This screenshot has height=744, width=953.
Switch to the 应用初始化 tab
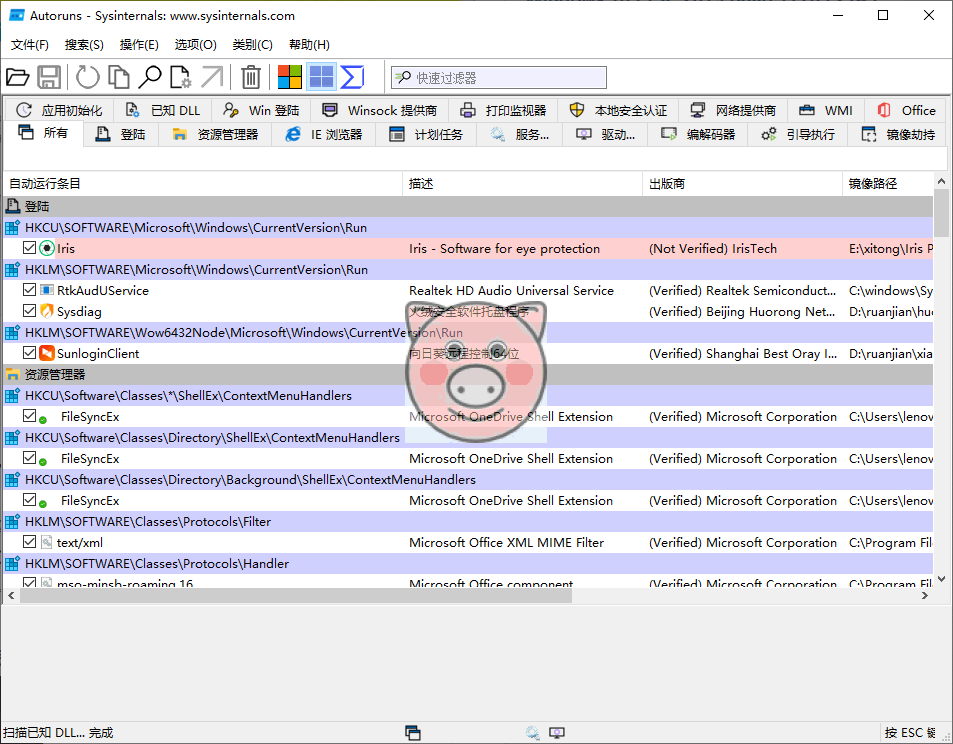[x=59, y=110]
